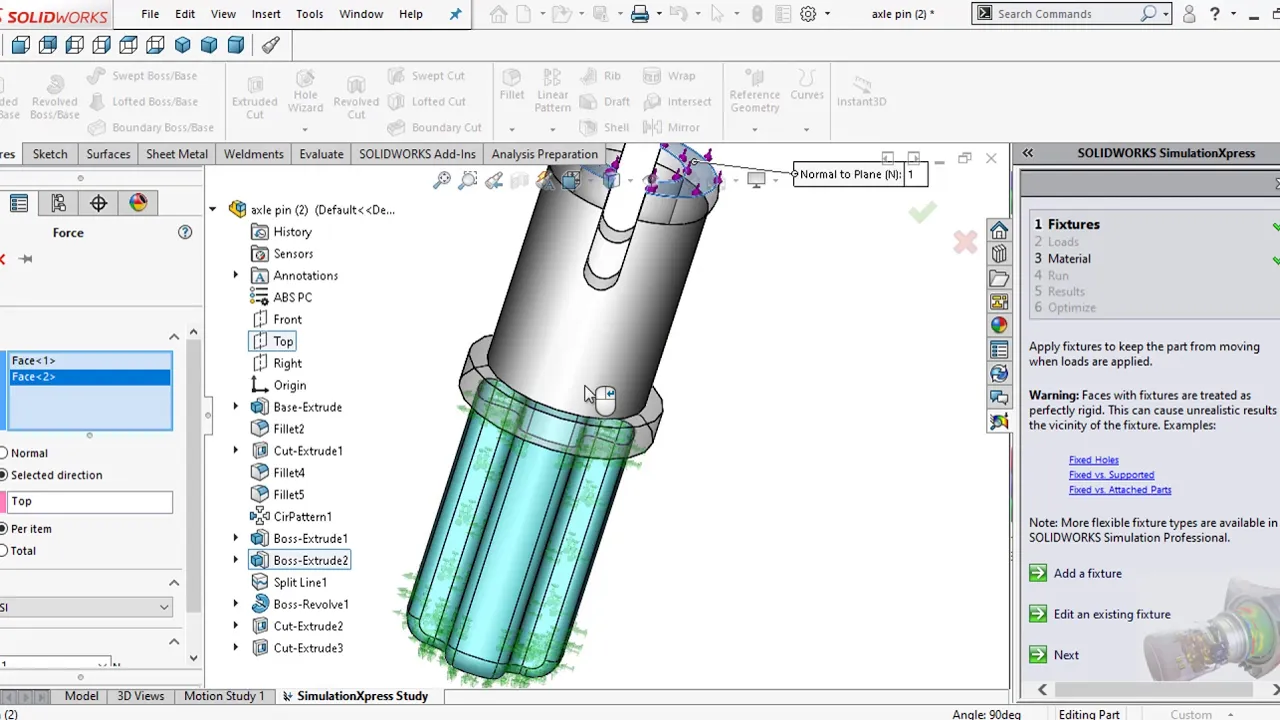Expand the Base-Extrude feature node
The image size is (1280, 720).
236,407
